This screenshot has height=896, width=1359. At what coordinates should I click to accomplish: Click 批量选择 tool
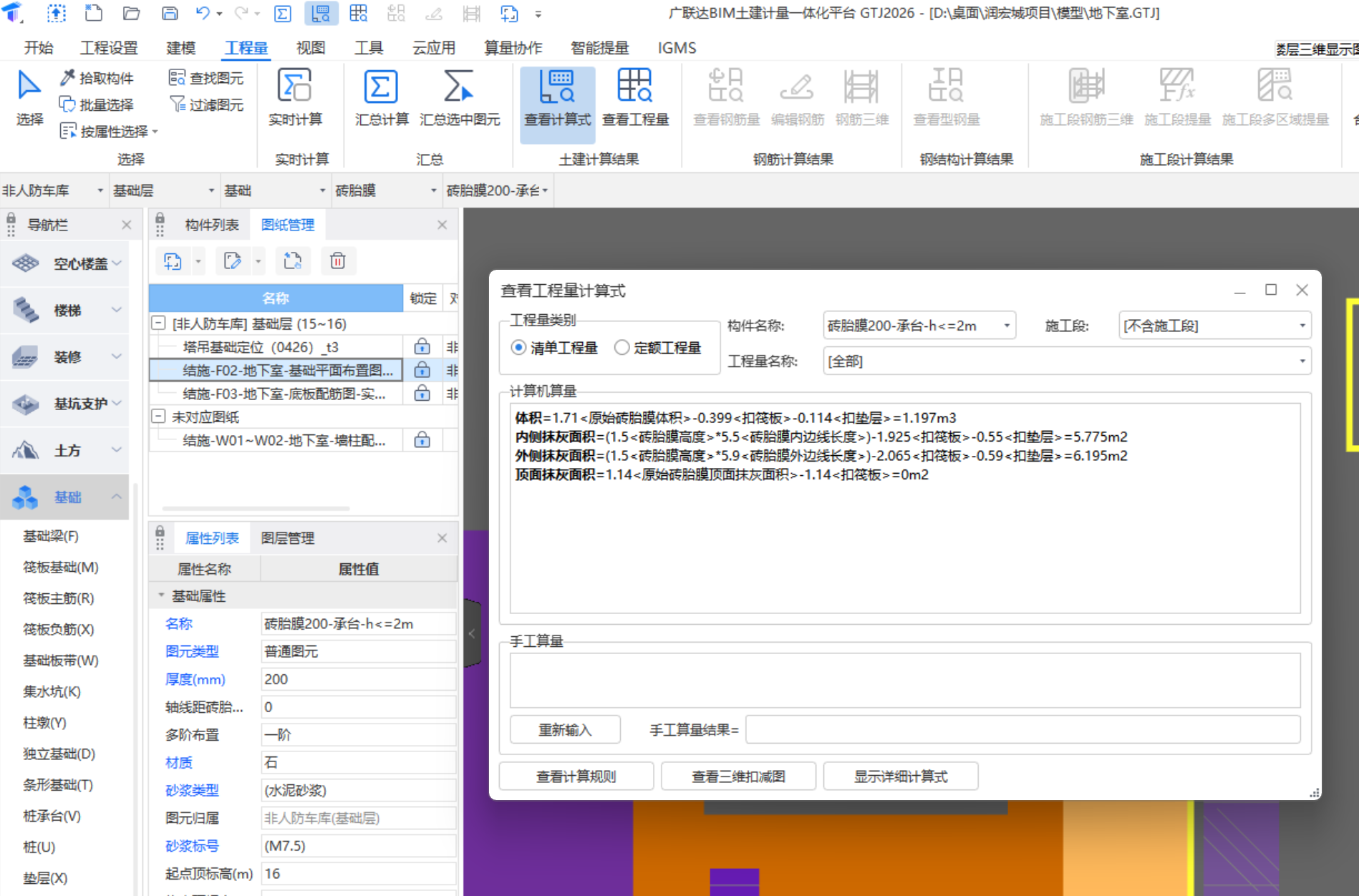click(x=97, y=104)
